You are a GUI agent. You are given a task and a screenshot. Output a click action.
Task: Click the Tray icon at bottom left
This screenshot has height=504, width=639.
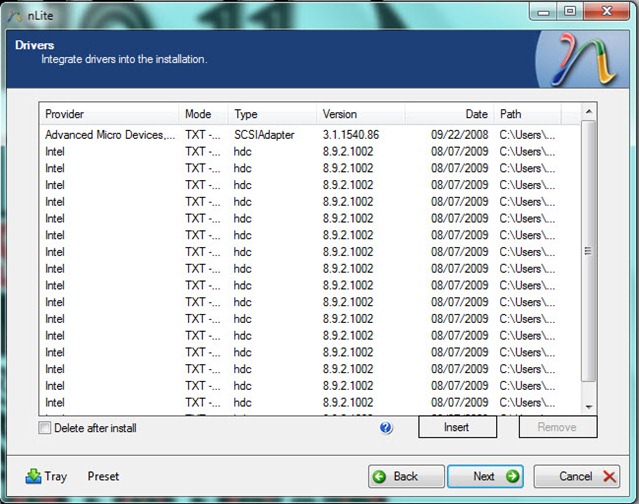click(x=33, y=476)
